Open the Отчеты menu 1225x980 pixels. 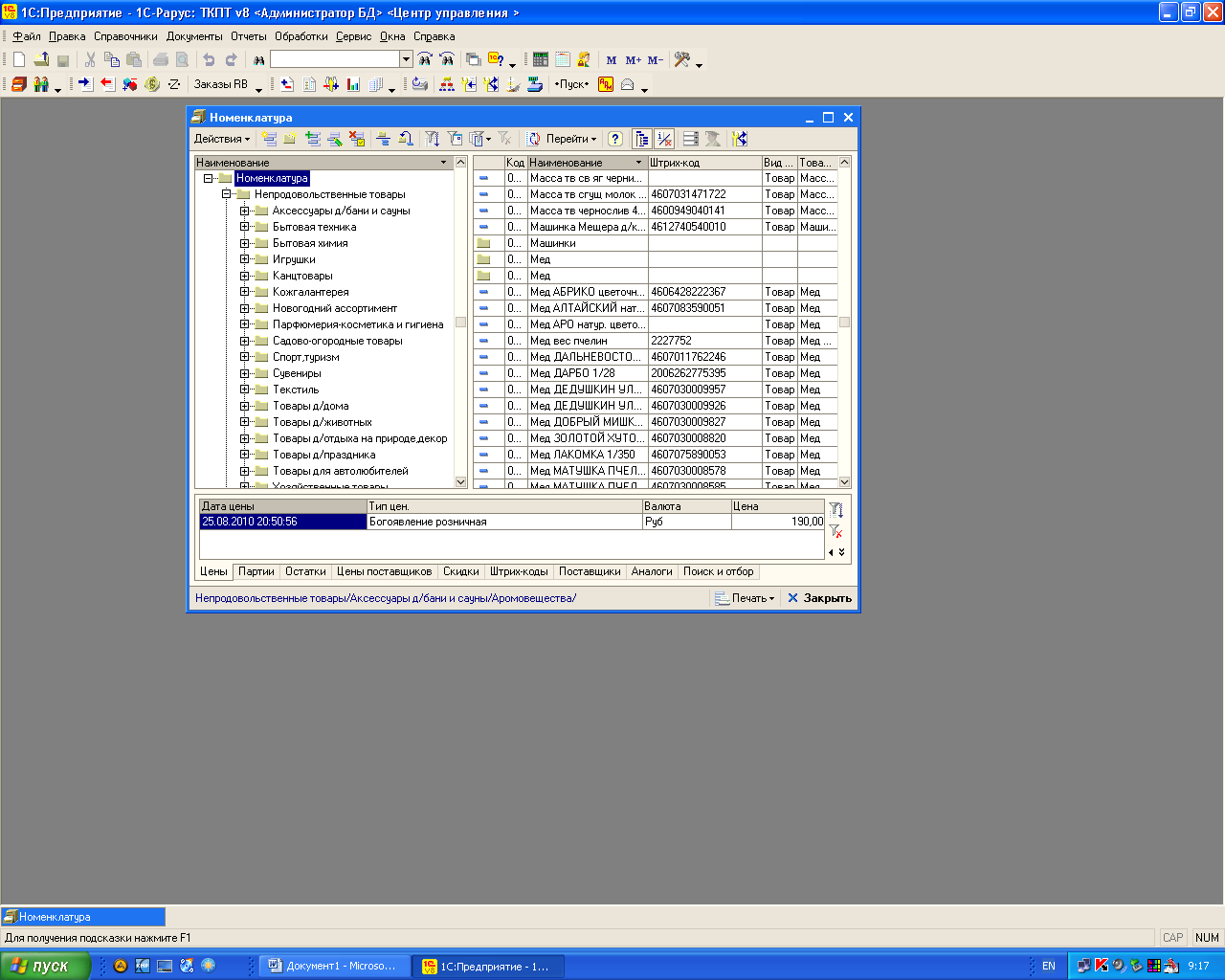249,36
